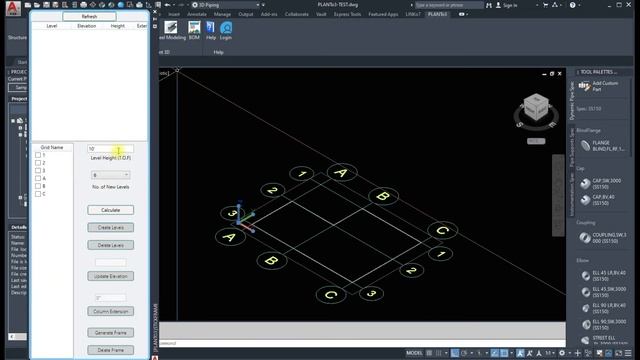The width and height of the screenshot is (640, 360).
Task: Switch to the Featured Apps ribbon tab
Action: [x=383, y=14]
